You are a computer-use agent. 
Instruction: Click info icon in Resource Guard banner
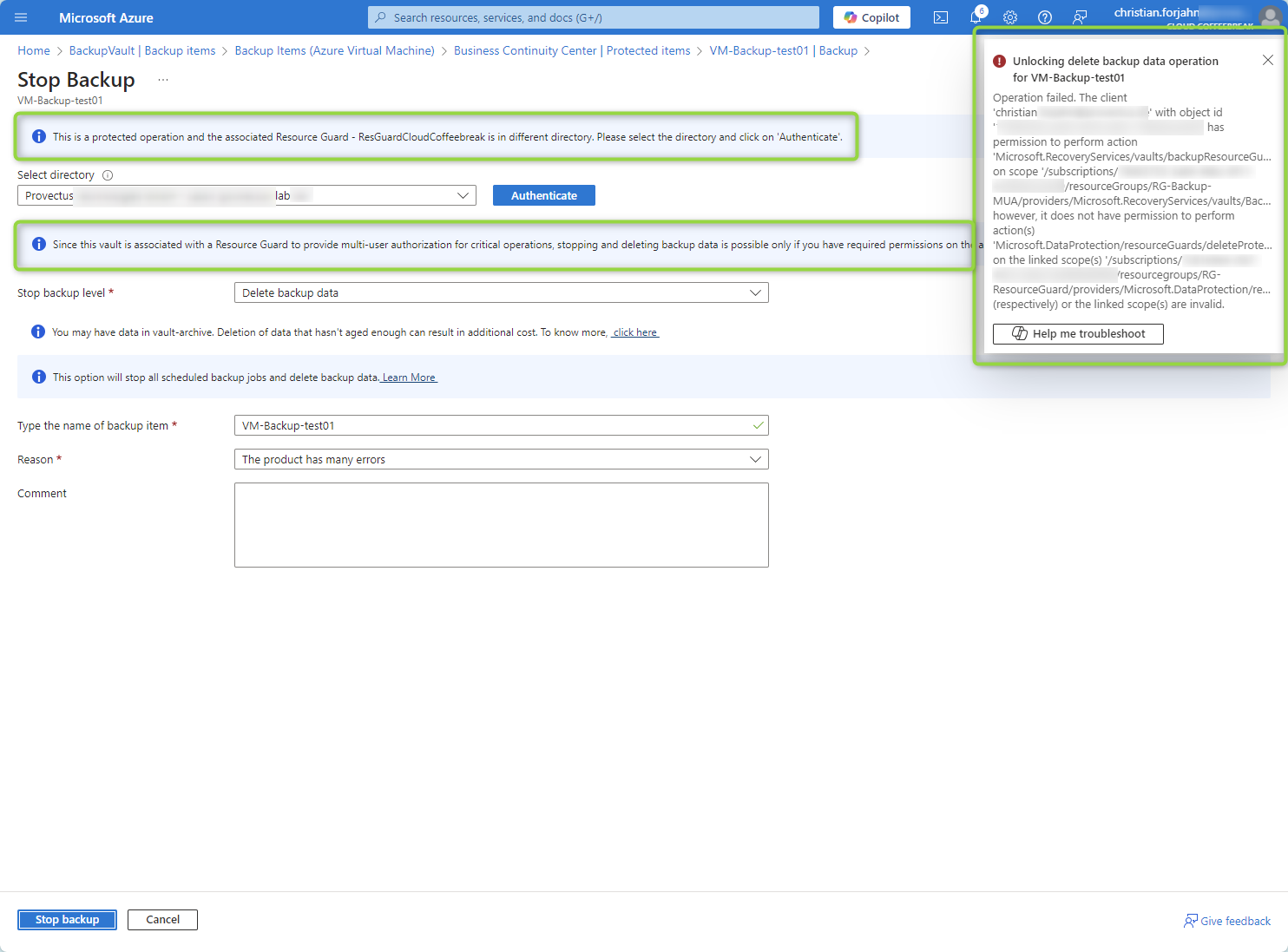pyautogui.click(x=39, y=244)
